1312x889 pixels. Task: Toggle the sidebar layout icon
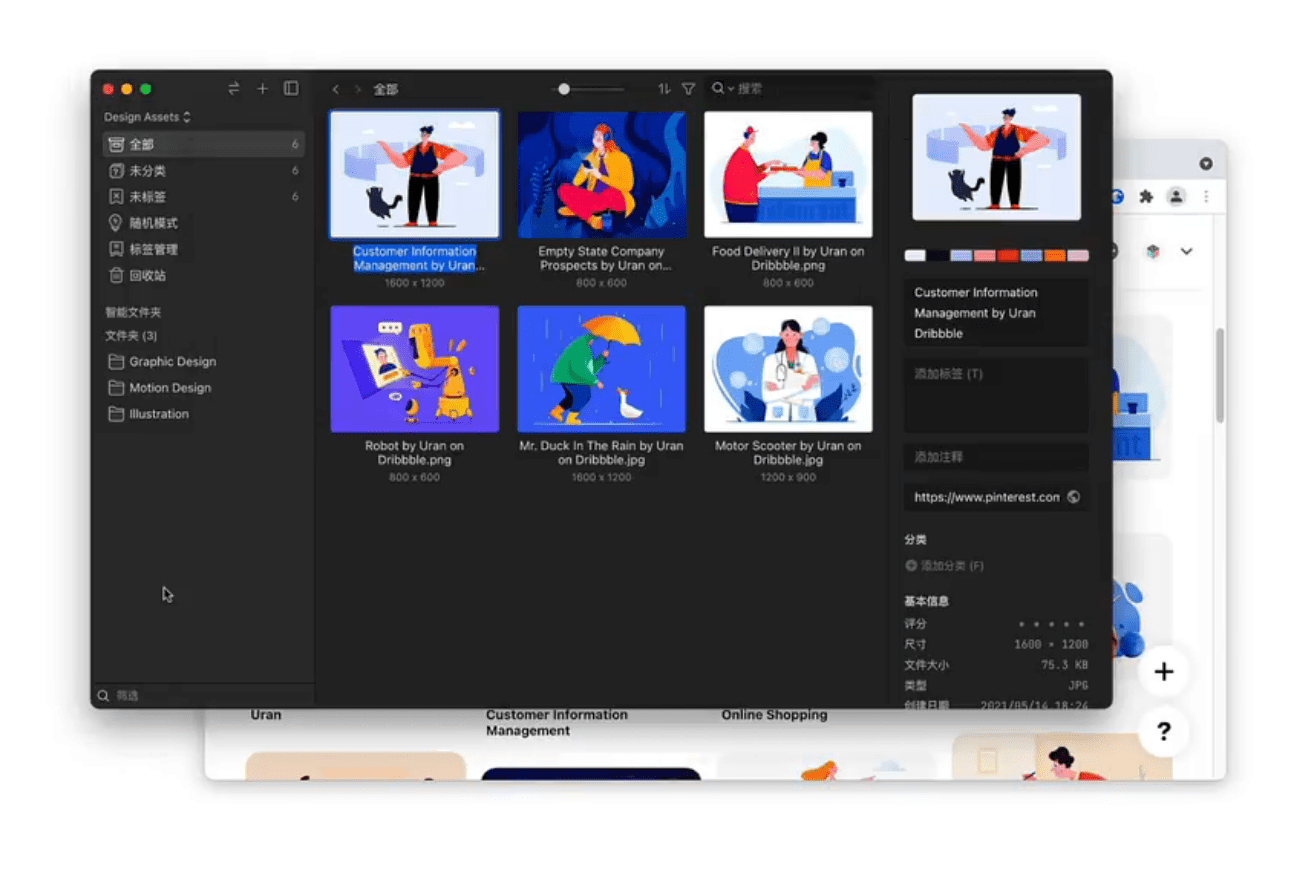[x=291, y=89]
